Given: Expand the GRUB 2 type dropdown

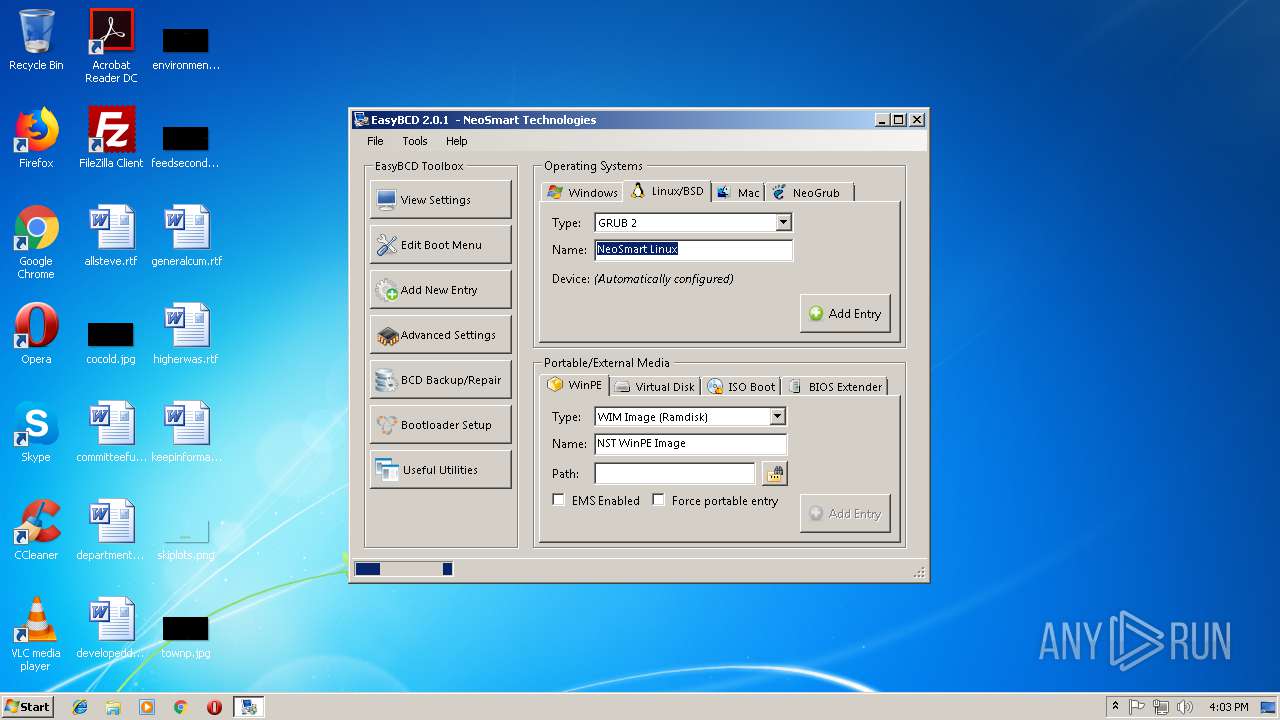Looking at the screenshot, I should (x=783, y=223).
